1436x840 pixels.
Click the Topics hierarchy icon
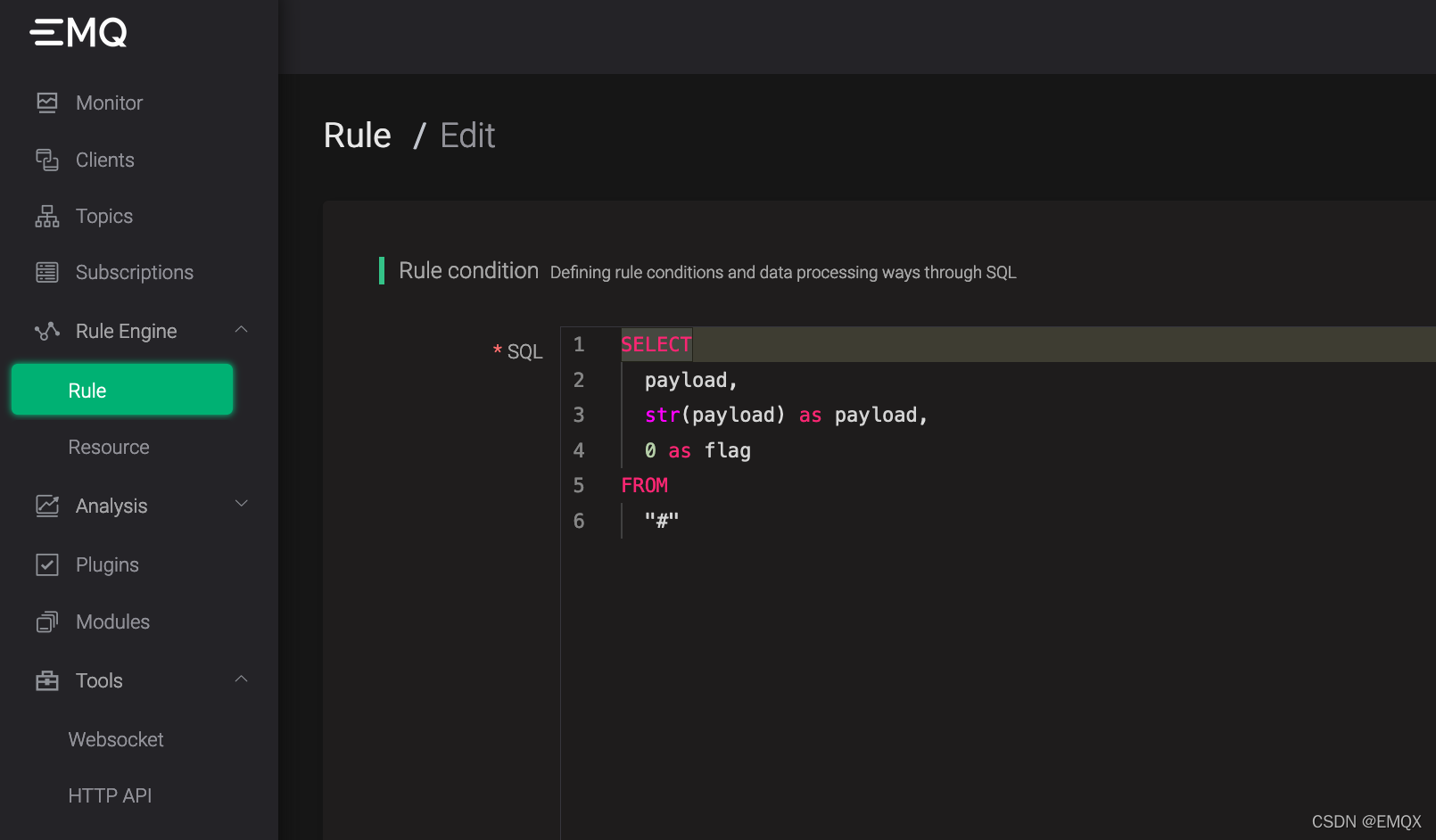47,216
